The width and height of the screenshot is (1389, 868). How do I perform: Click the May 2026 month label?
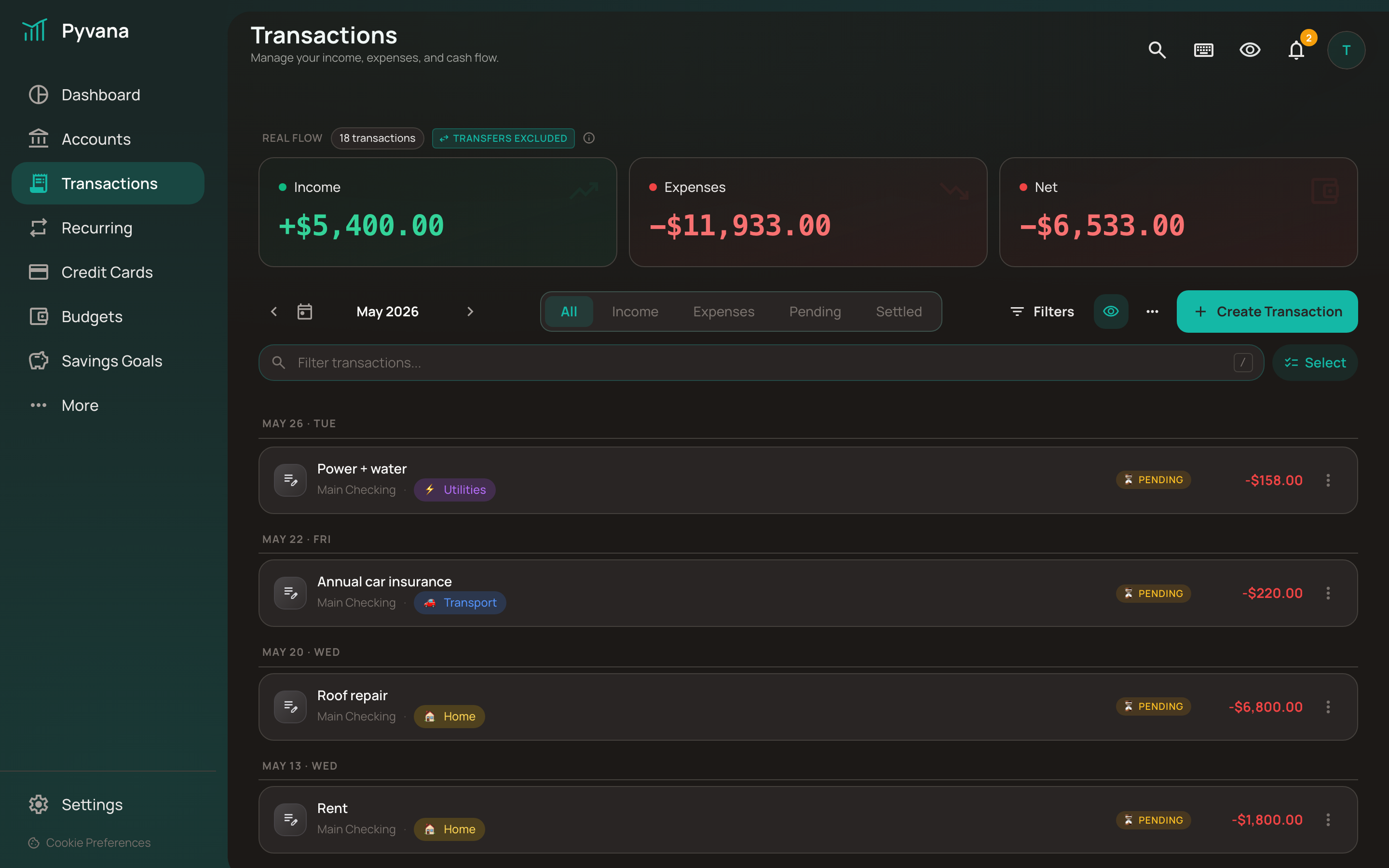click(387, 312)
